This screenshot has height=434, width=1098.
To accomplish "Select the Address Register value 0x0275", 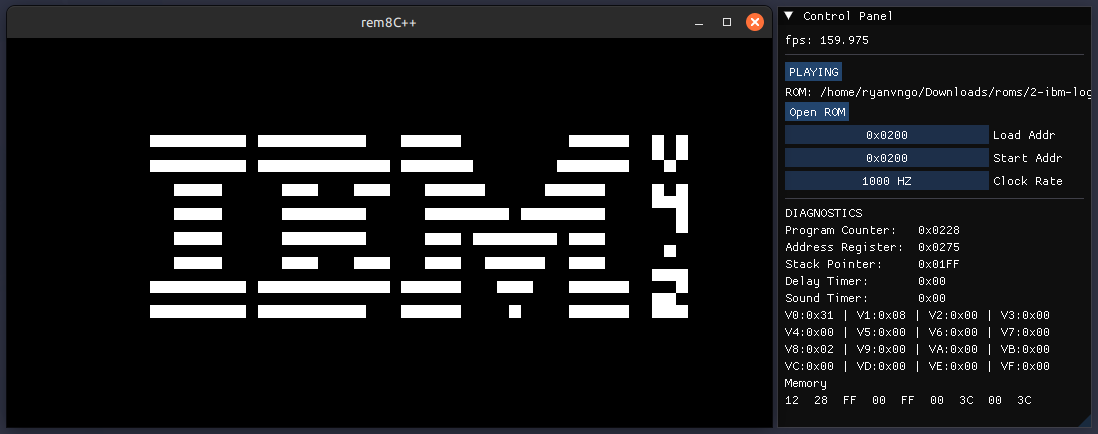I will click(939, 247).
